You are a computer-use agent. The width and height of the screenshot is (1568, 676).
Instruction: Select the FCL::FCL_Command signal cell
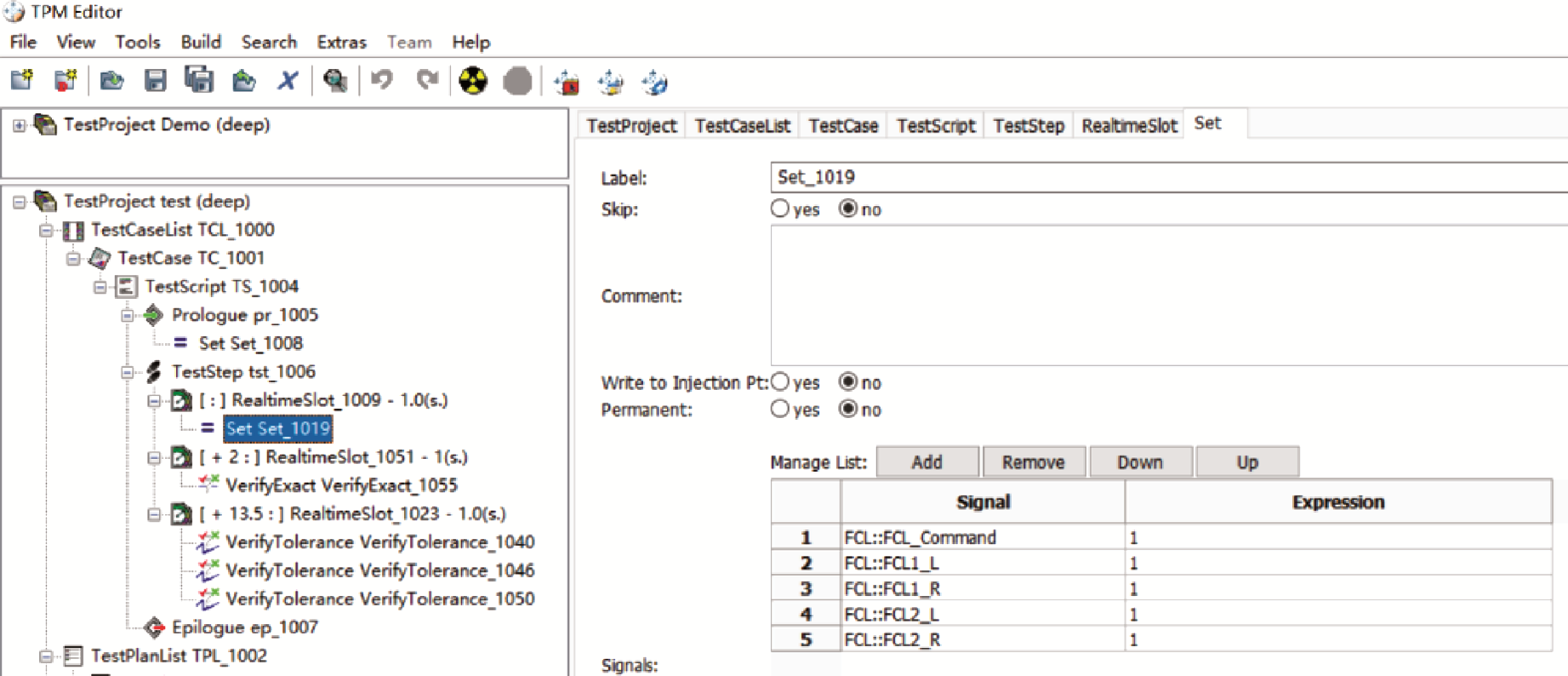tap(983, 537)
